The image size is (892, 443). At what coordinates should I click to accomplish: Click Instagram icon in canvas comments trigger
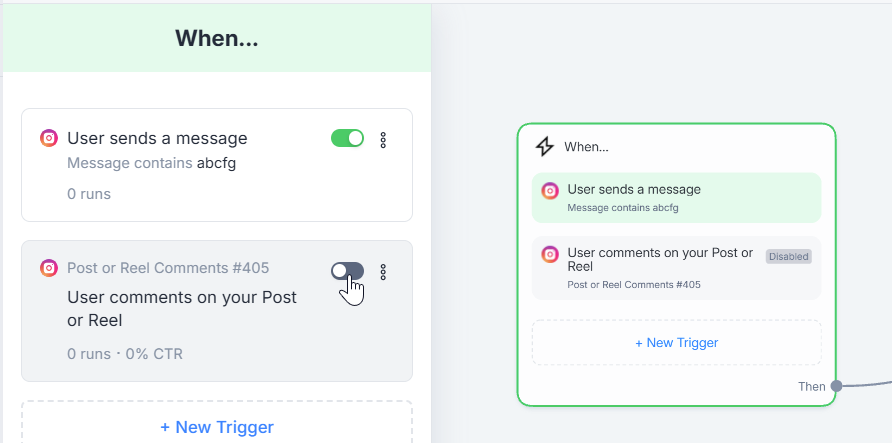(550, 254)
